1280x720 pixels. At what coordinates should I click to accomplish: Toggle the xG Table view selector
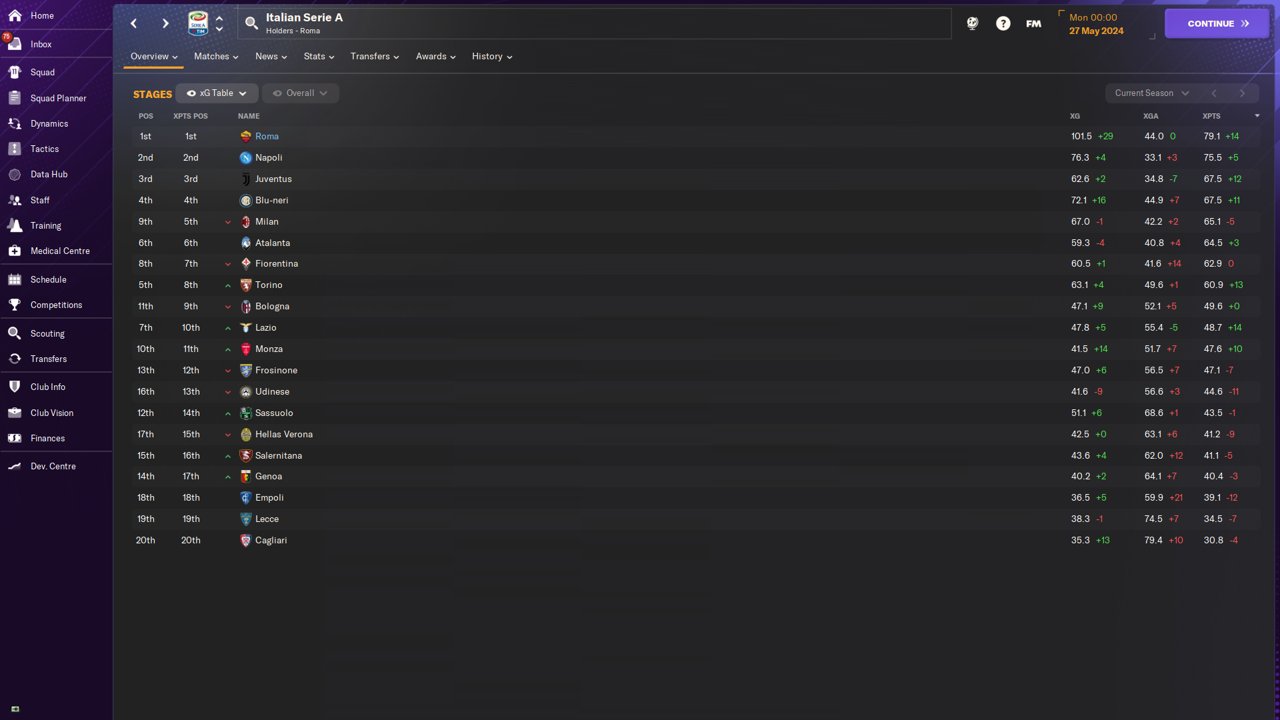click(216, 93)
